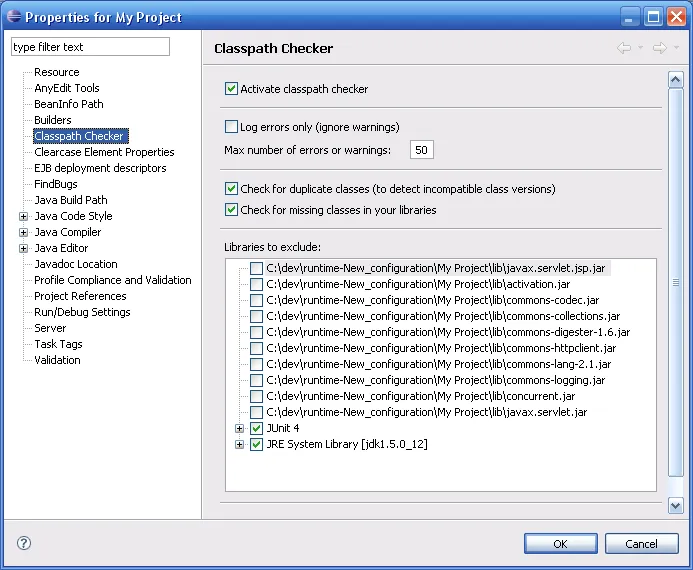Expand the JUnit 4 library node

[240, 428]
